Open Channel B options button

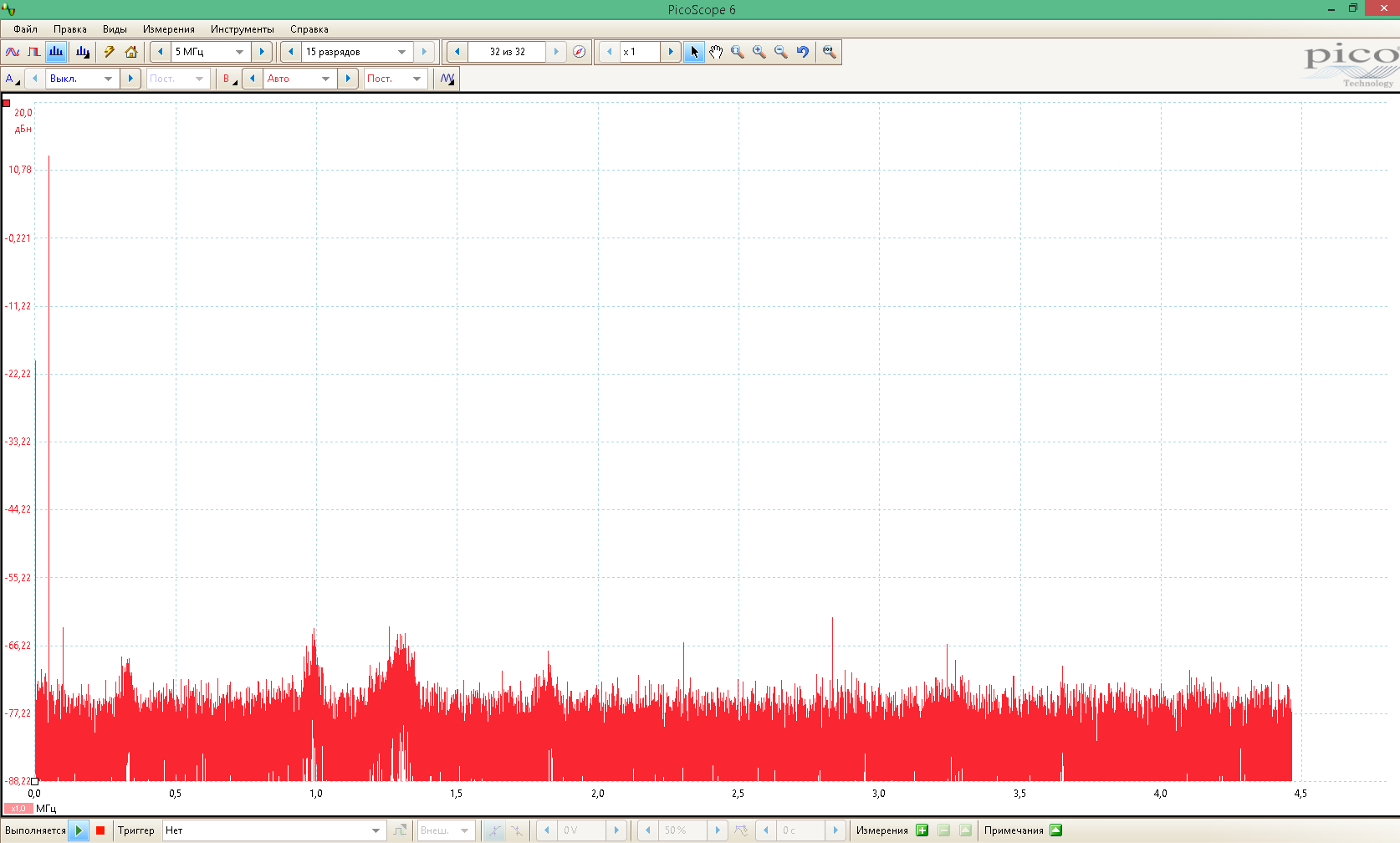tap(228, 79)
